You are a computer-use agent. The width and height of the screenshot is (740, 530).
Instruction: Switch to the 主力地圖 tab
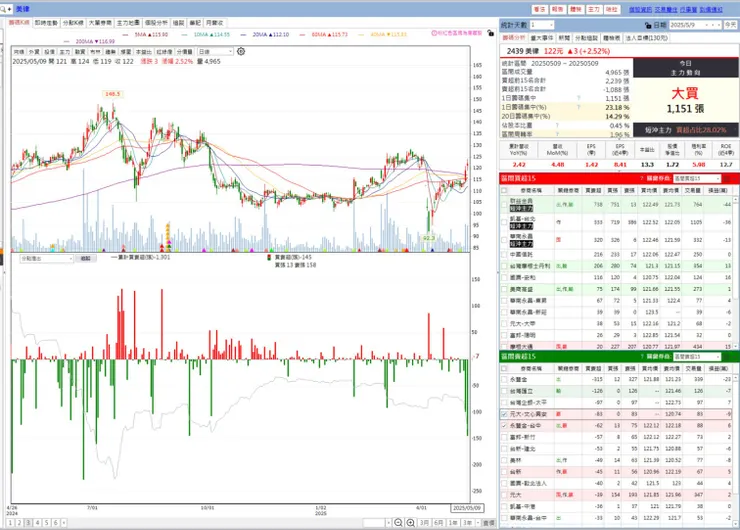[128, 23]
